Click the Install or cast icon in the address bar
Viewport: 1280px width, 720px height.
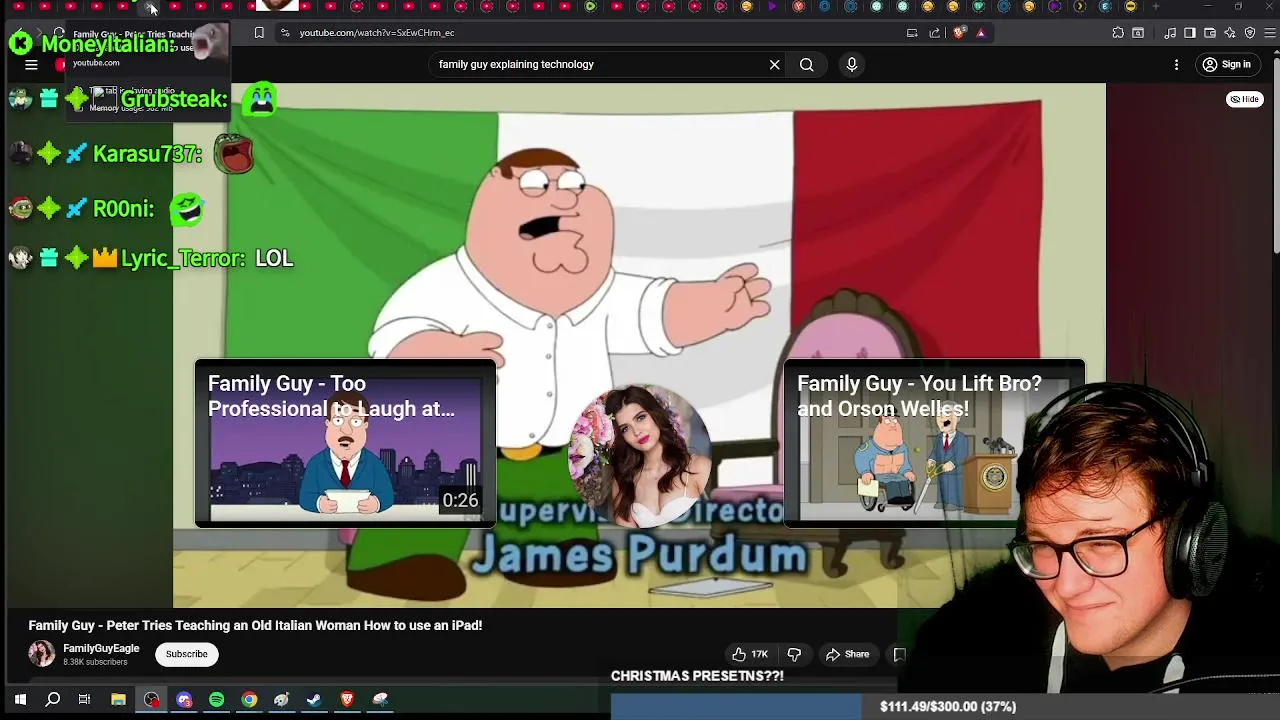(x=912, y=33)
